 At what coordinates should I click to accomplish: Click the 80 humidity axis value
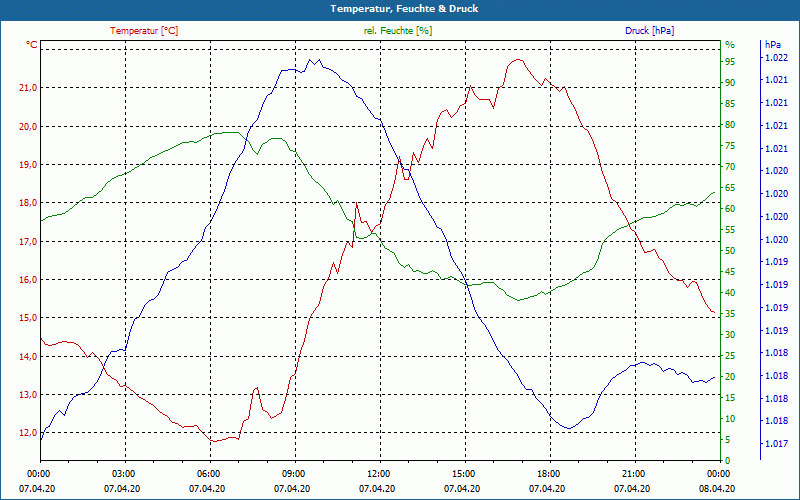730,124
